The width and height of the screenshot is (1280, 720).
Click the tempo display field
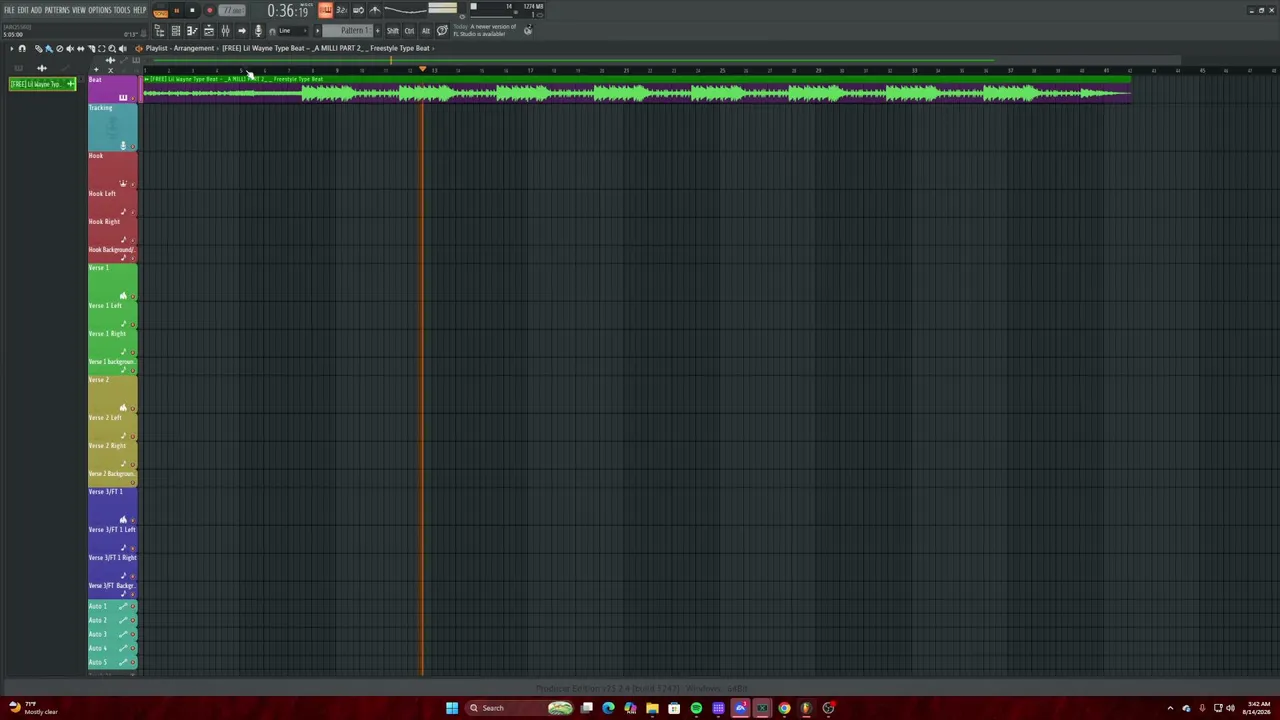pos(232,10)
